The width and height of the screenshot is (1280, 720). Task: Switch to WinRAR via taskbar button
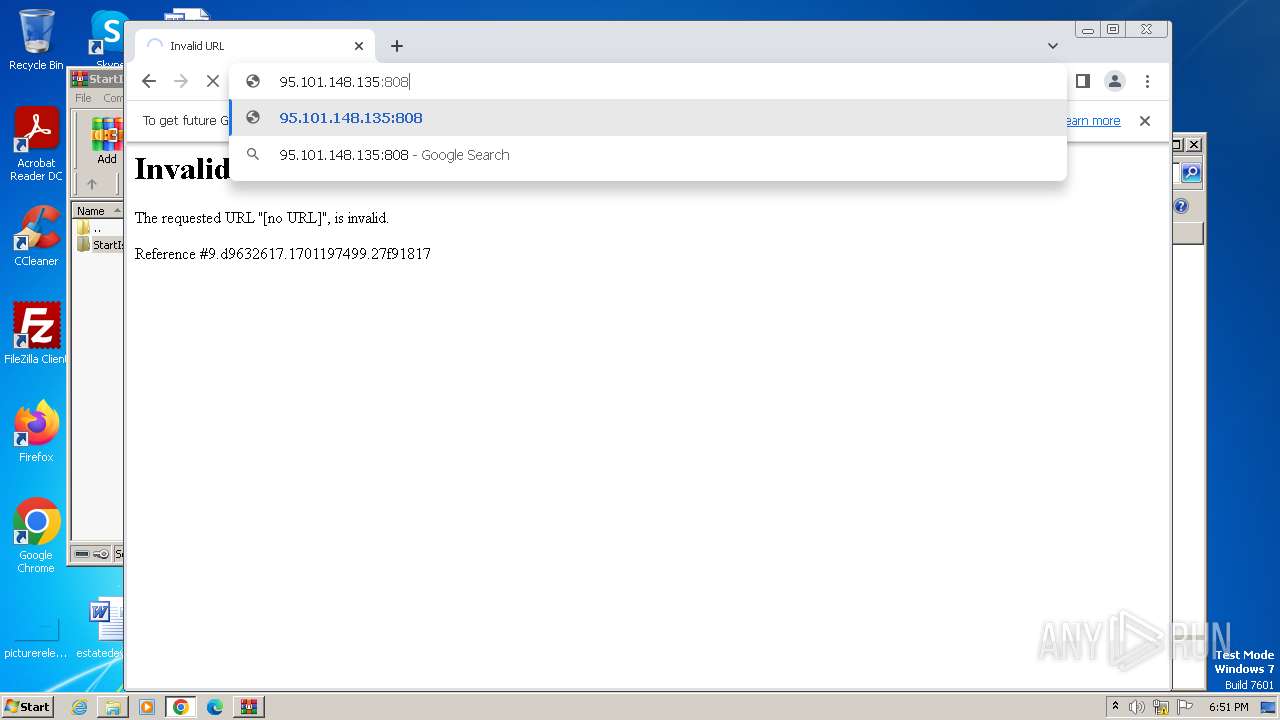click(x=249, y=707)
